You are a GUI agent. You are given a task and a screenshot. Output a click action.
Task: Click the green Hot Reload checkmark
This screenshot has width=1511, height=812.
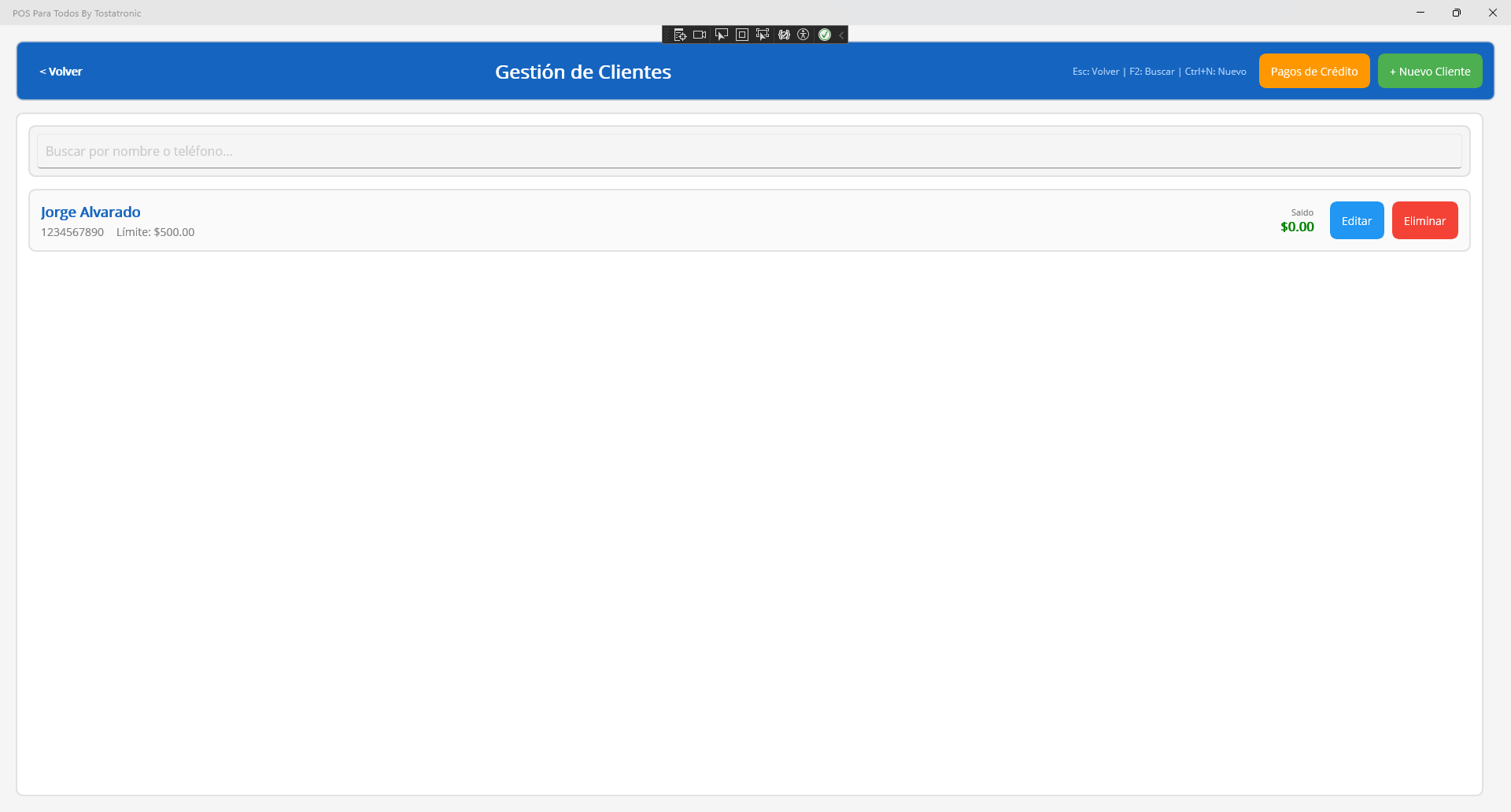pos(825,35)
